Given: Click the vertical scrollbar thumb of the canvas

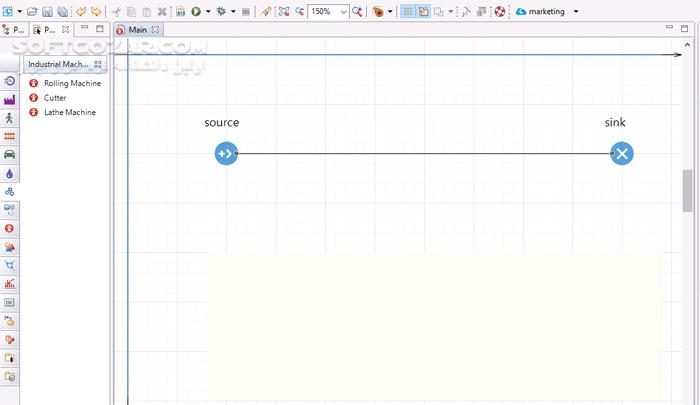Looking at the screenshot, I should [687, 190].
